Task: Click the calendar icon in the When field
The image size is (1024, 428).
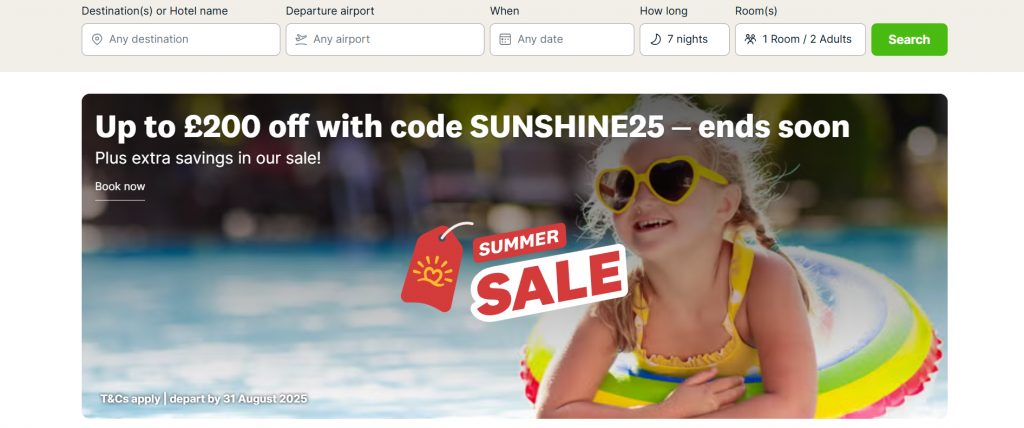Action: [505, 39]
